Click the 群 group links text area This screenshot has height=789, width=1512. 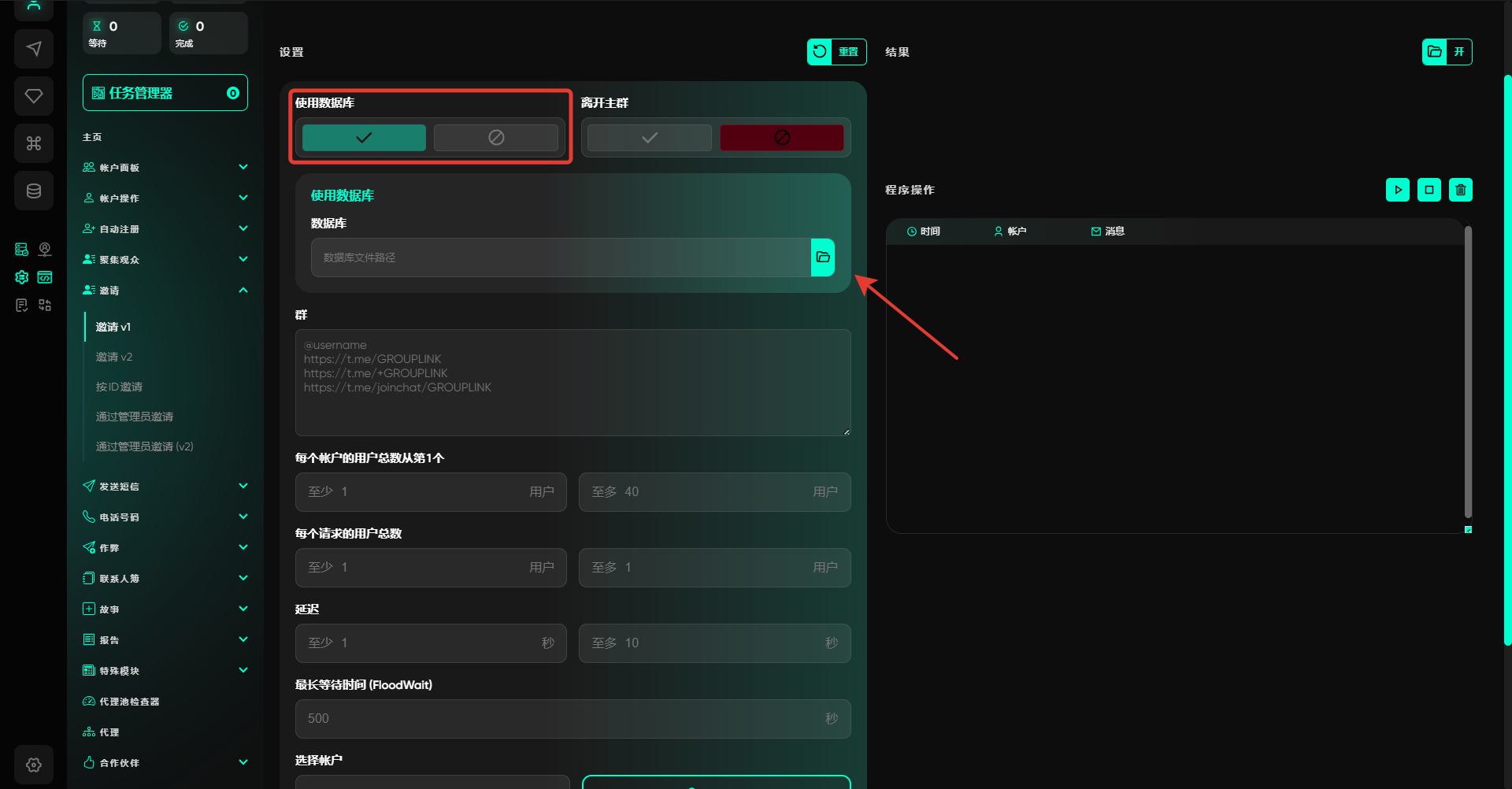573,383
